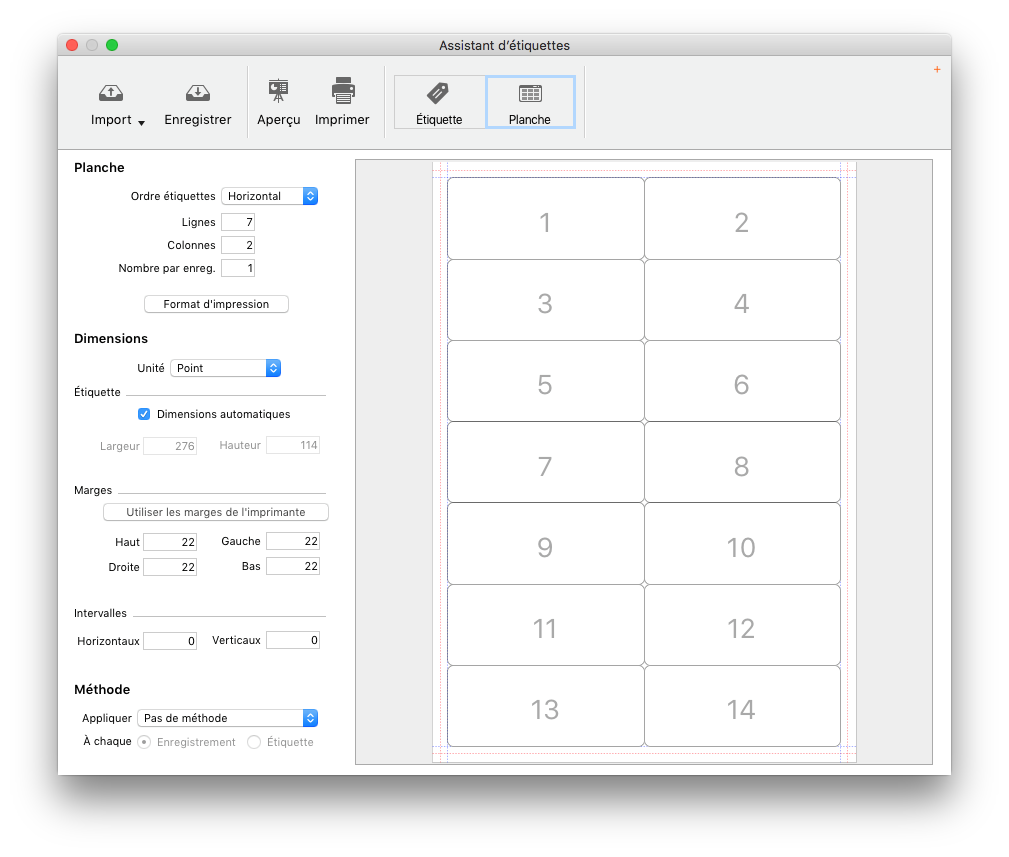
Task: Click the Horizontaux interval field
Action: [x=170, y=641]
